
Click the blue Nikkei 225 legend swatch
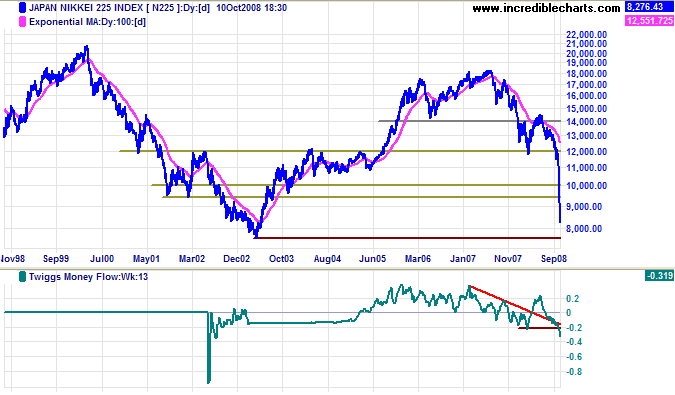point(22,8)
